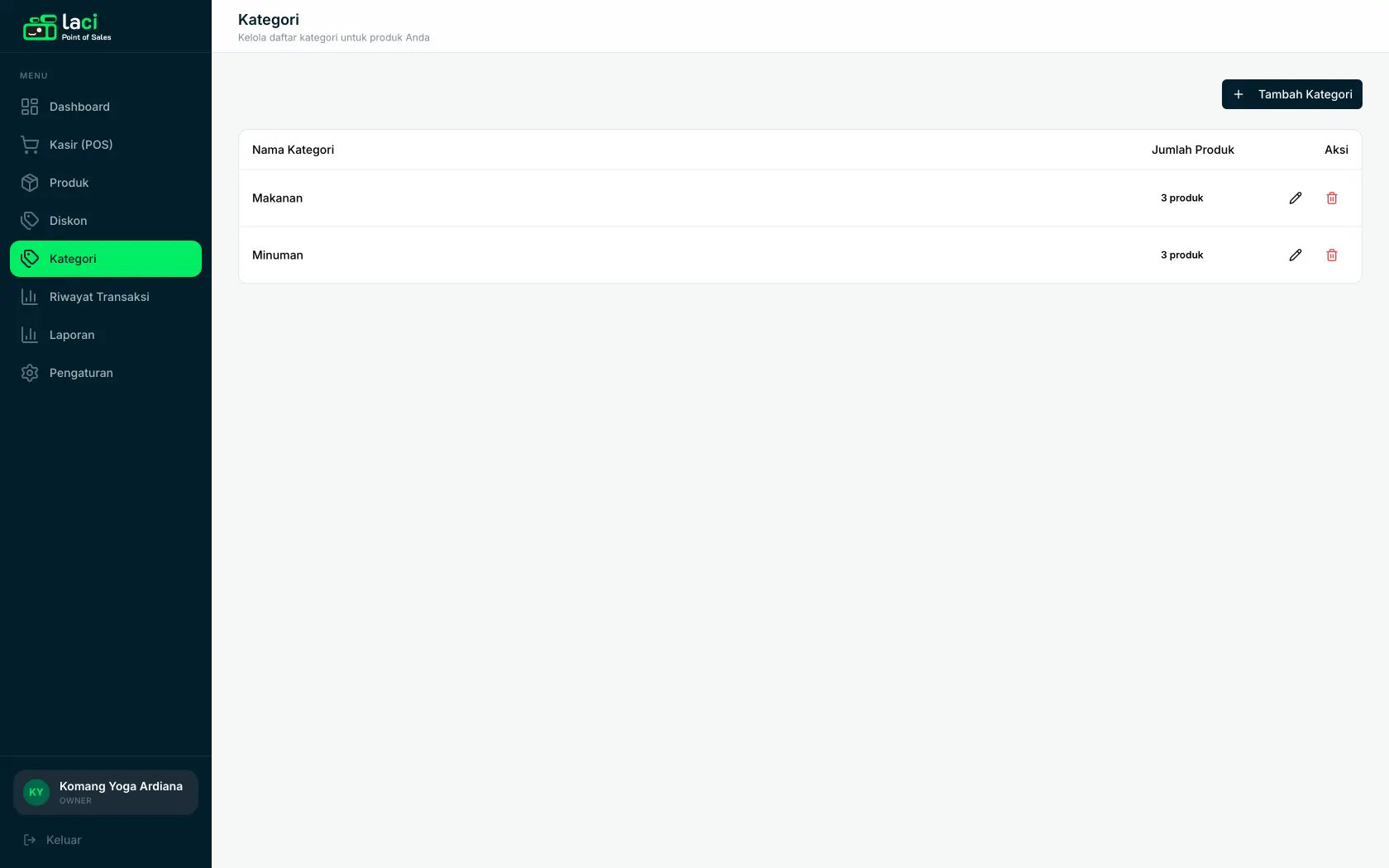Click the Nama Kategori column header
The image size is (1389, 868).
coord(293,150)
